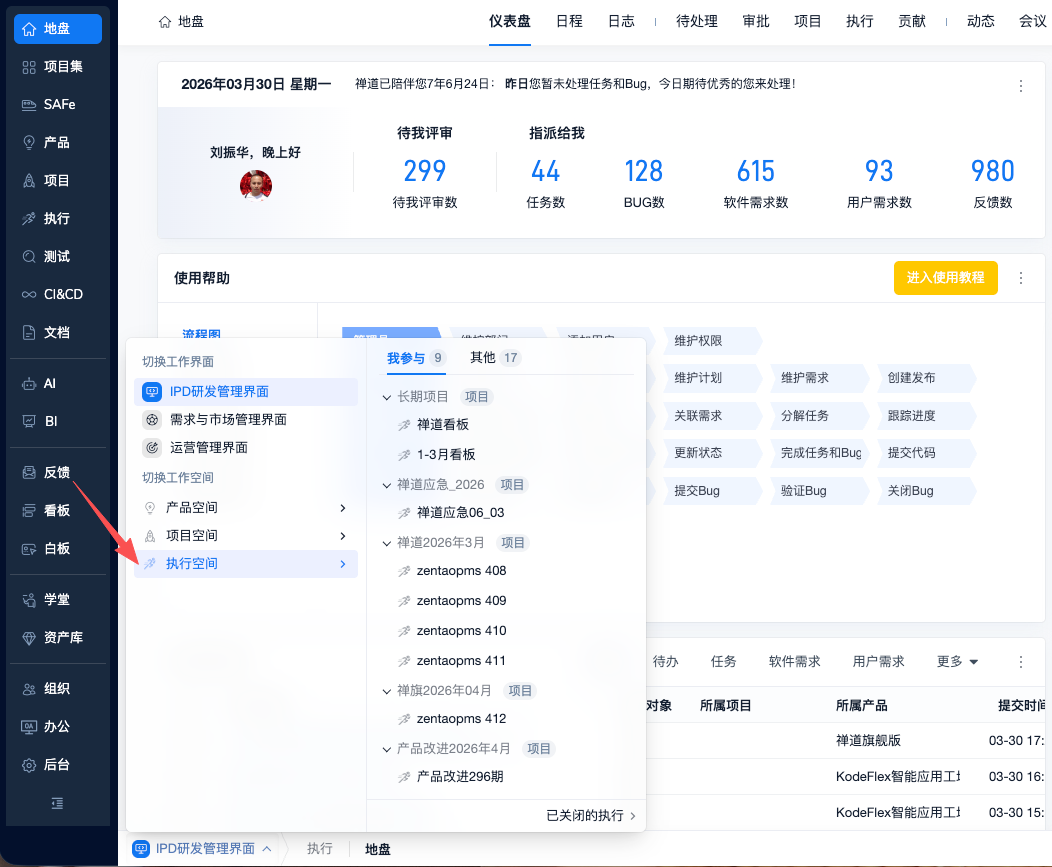Switch to the 待处理 top tab
This screenshot has height=867, width=1052.
pos(696,21)
